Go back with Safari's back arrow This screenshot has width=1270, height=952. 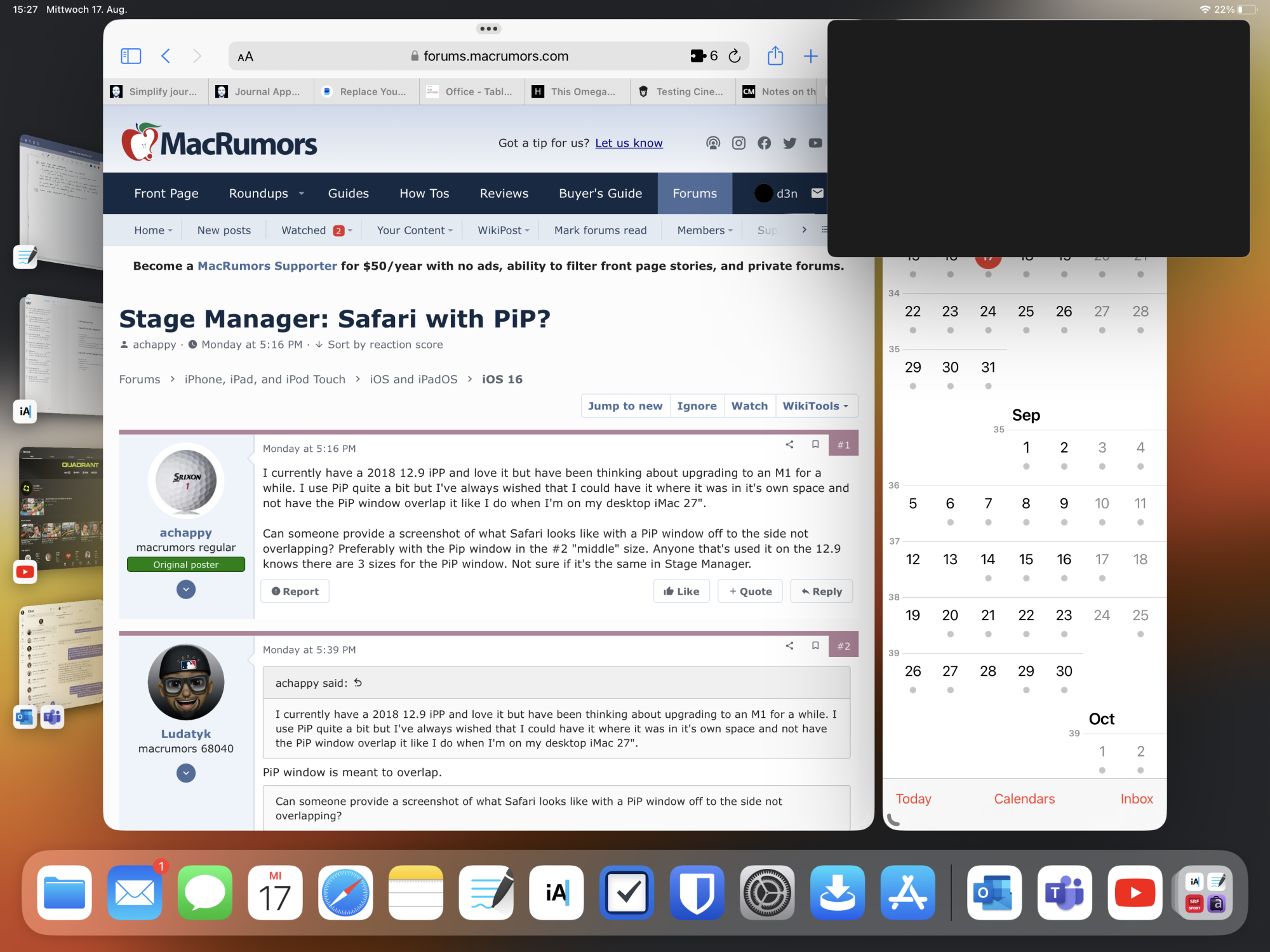[166, 56]
